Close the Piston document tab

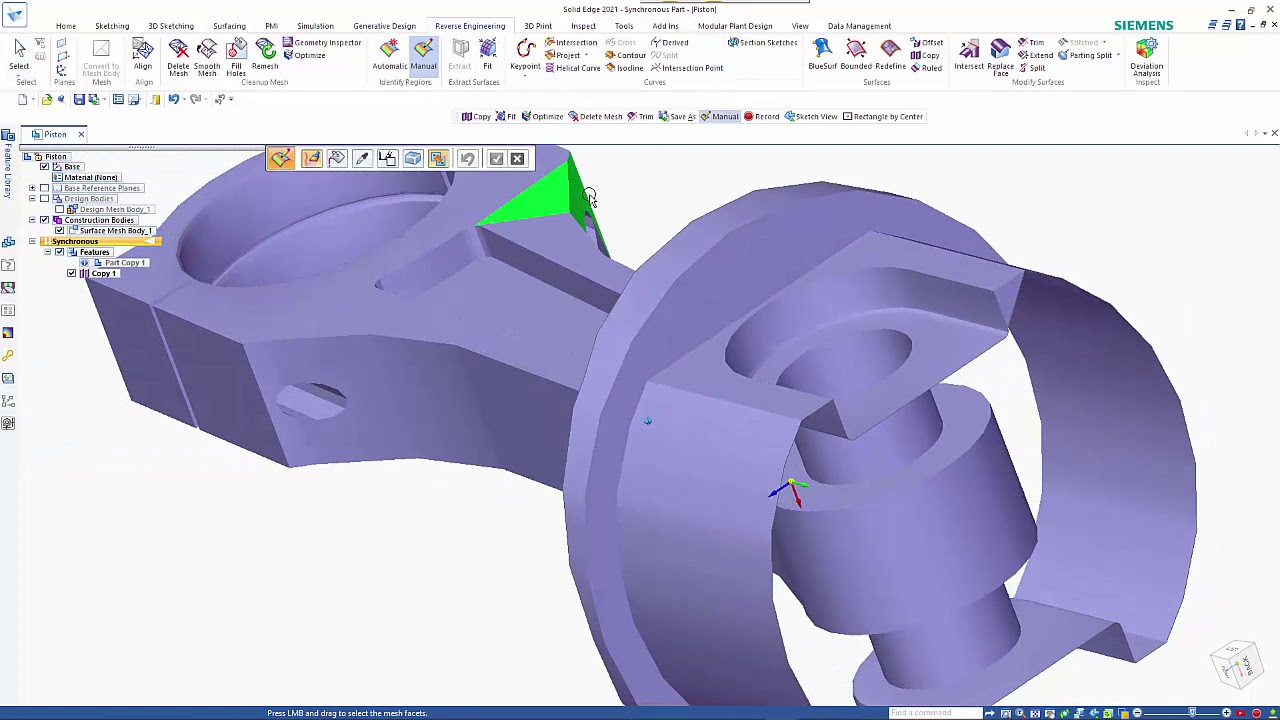pos(81,135)
